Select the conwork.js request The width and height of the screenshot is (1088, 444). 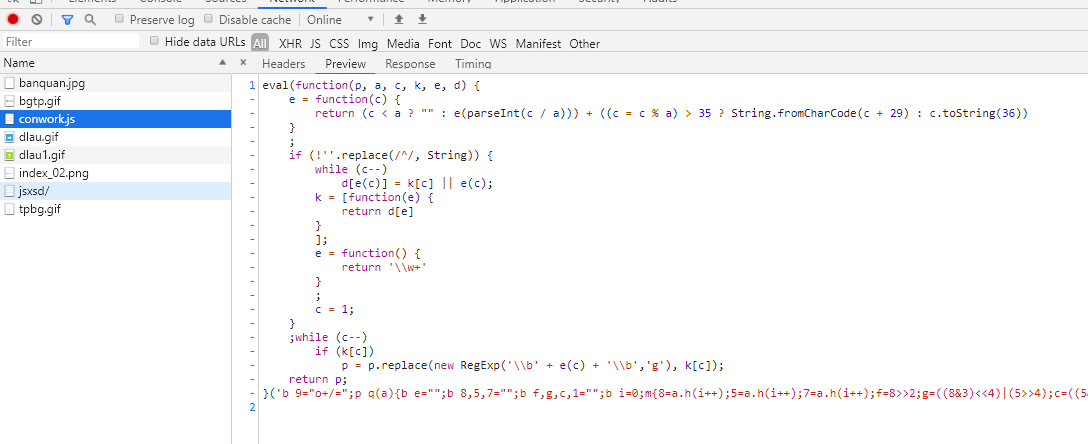point(115,119)
